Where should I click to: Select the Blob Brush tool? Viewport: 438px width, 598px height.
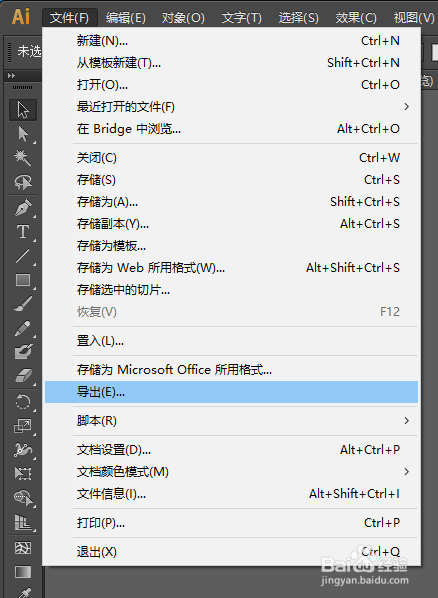[23, 352]
